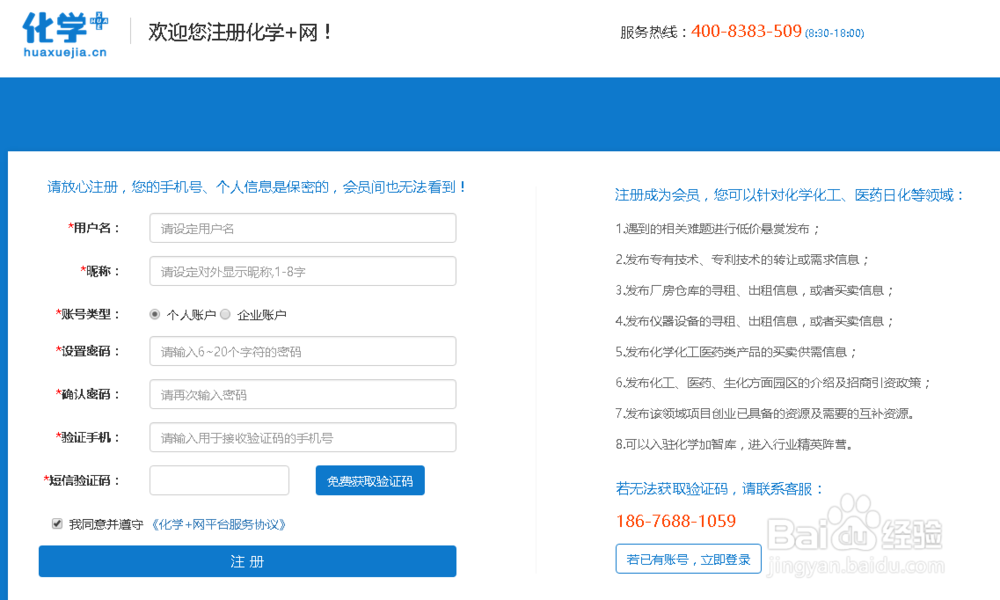Click the 注册成为会员 heading text

[x=790, y=195]
